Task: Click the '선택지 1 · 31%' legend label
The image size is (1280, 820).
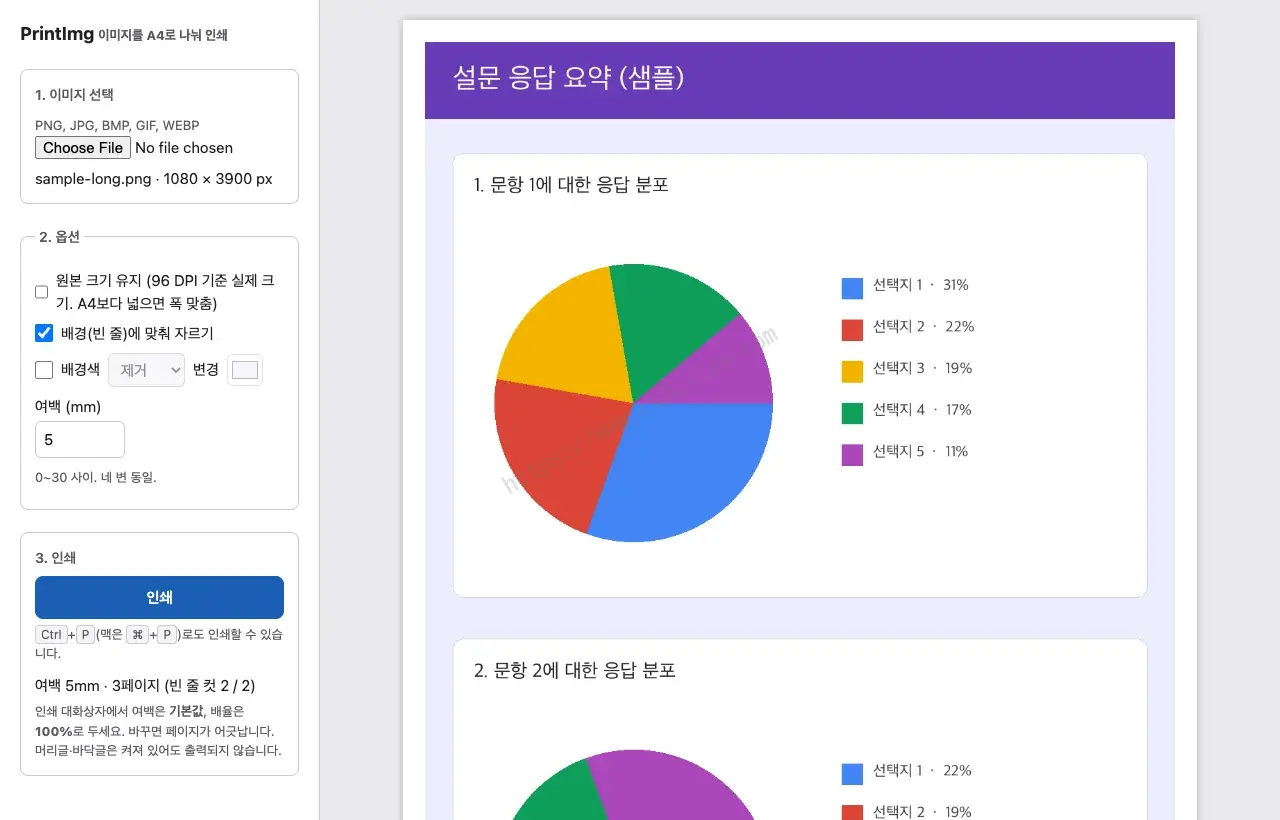Action: coord(920,286)
